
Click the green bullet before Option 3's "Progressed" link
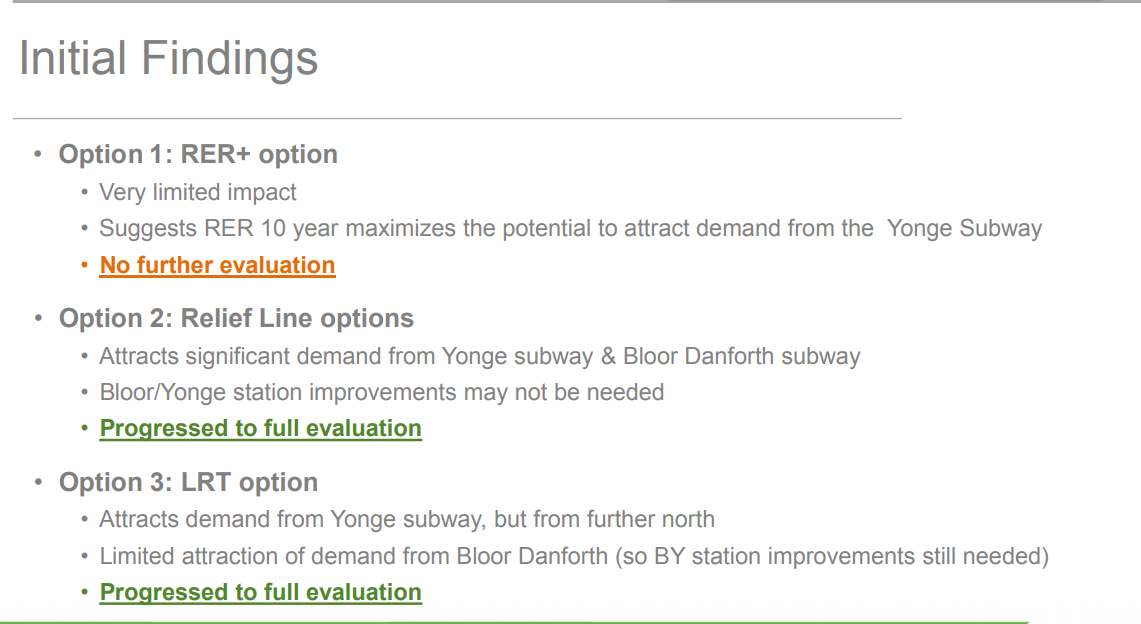(x=85, y=593)
